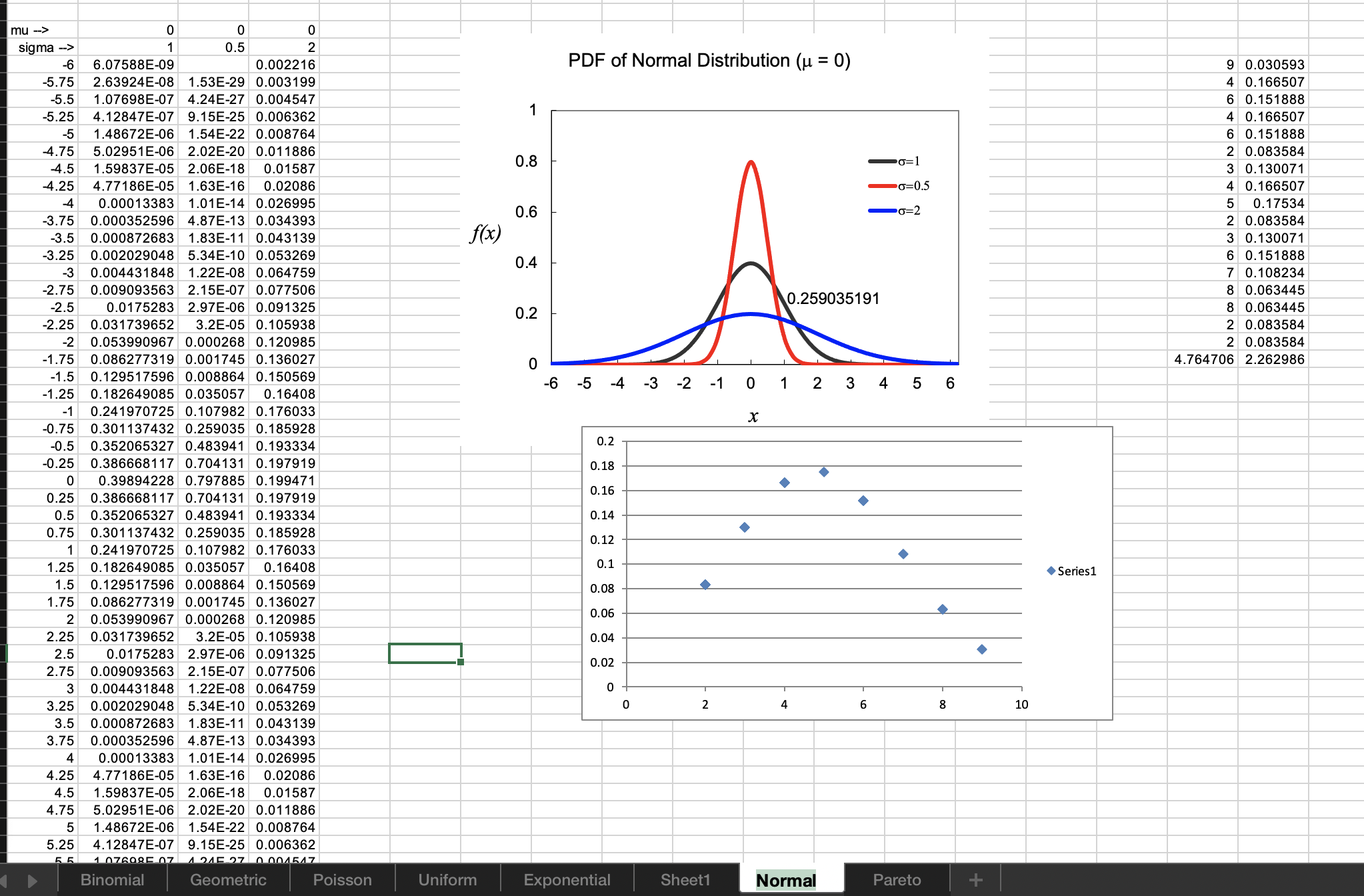The image size is (1364, 896).
Task: Click the f(x) vertical axis title
Action: 485,233
